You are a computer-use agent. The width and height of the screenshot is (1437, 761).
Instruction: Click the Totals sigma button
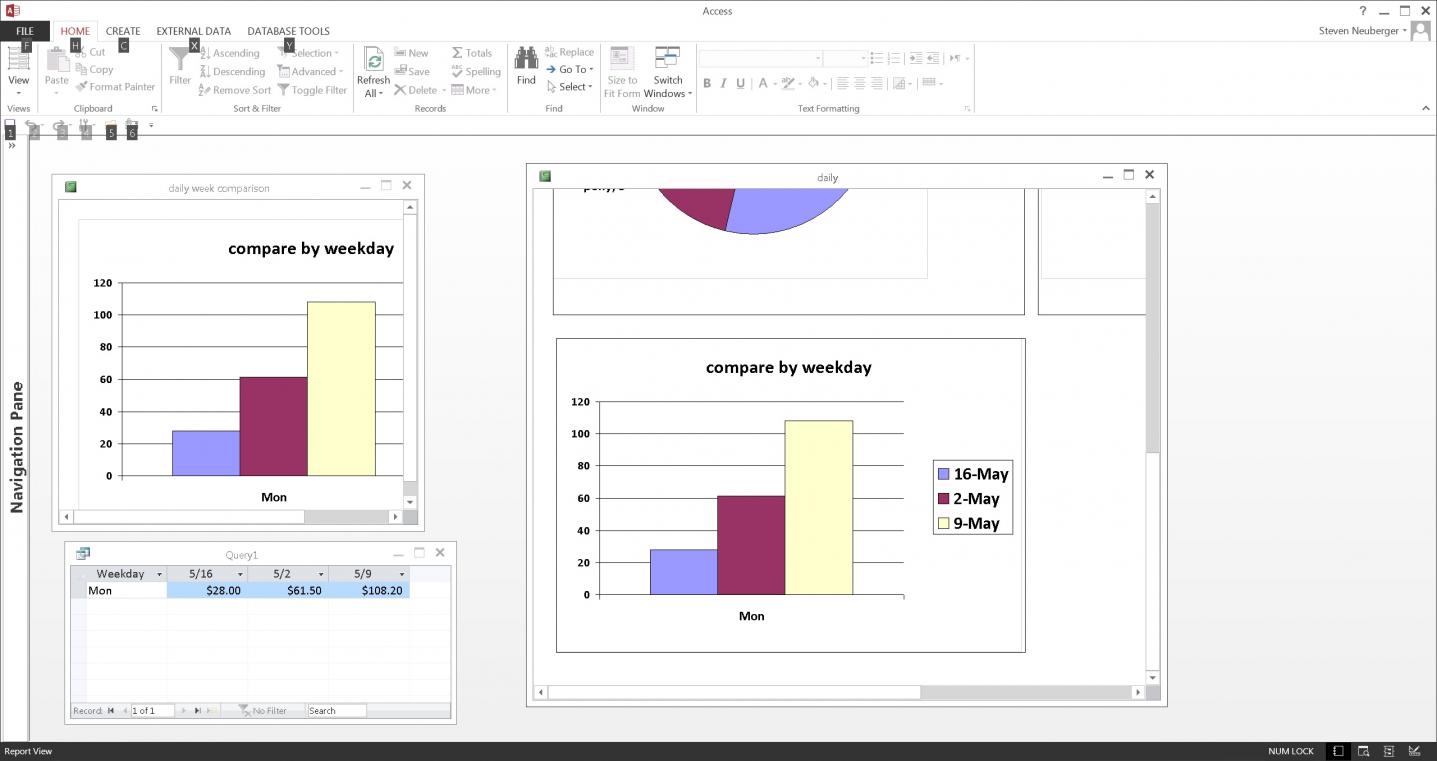tap(472, 53)
